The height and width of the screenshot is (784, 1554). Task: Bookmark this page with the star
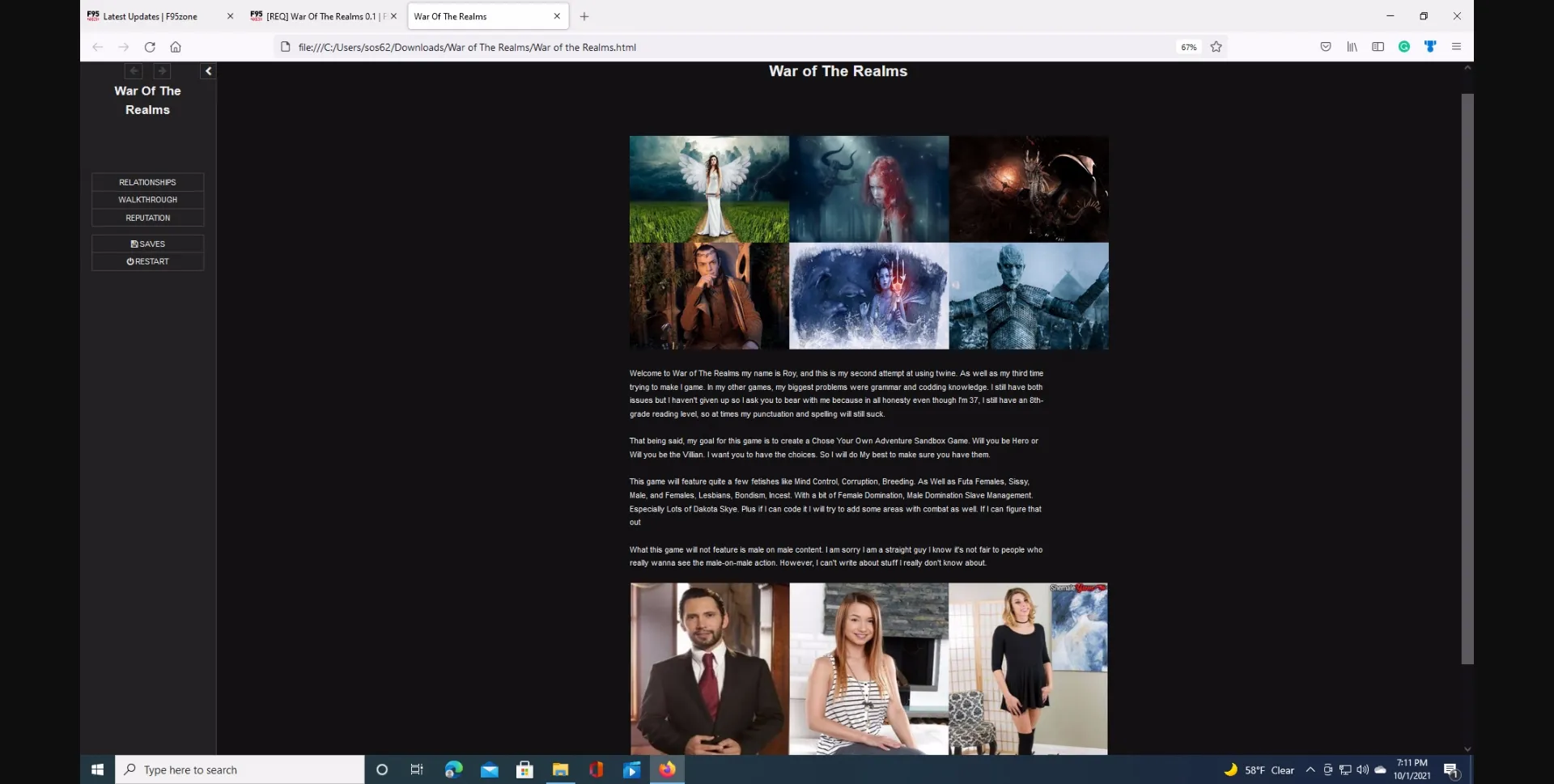pyautogui.click(x=1216, y=47)
